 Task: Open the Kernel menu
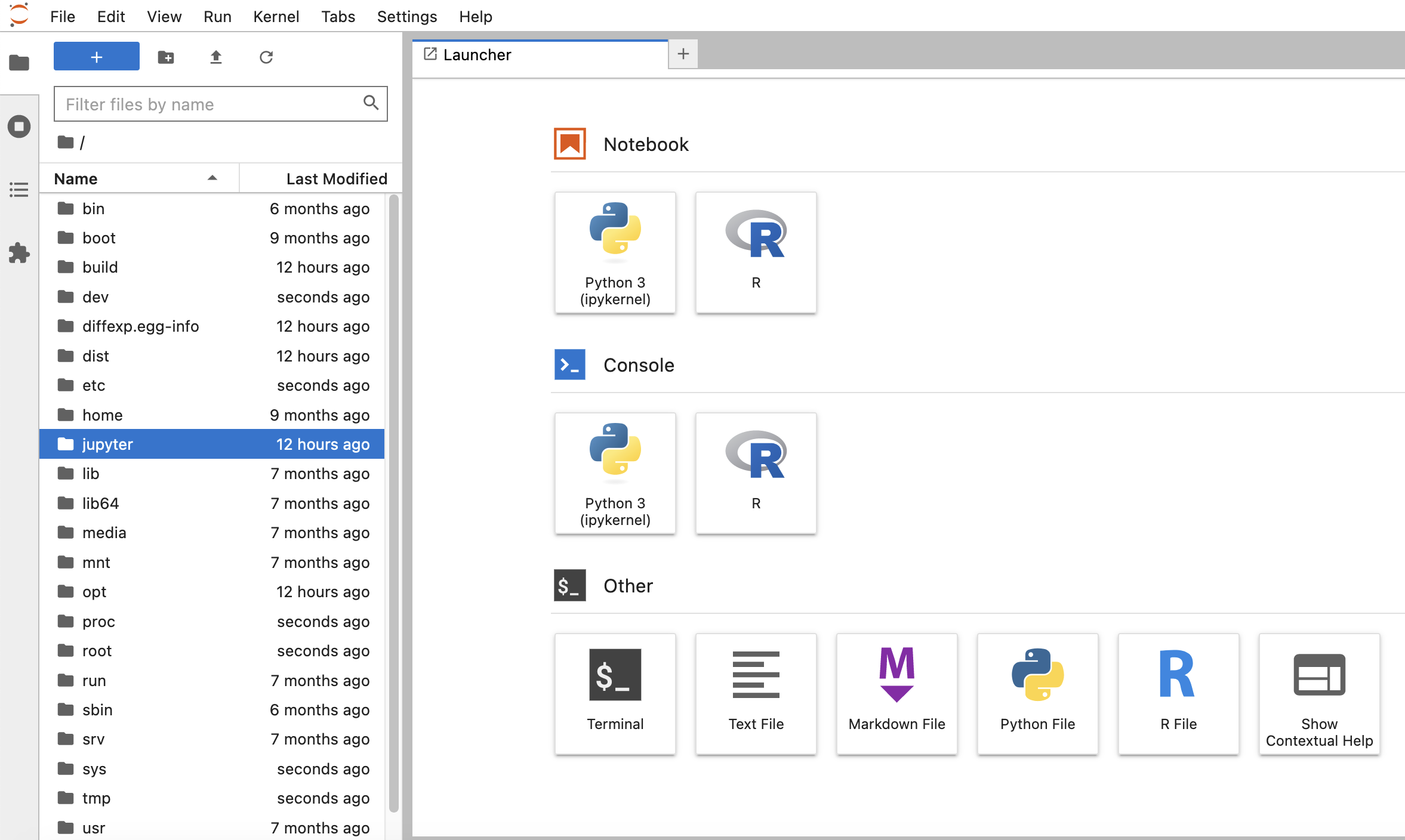tap(276, 16)
